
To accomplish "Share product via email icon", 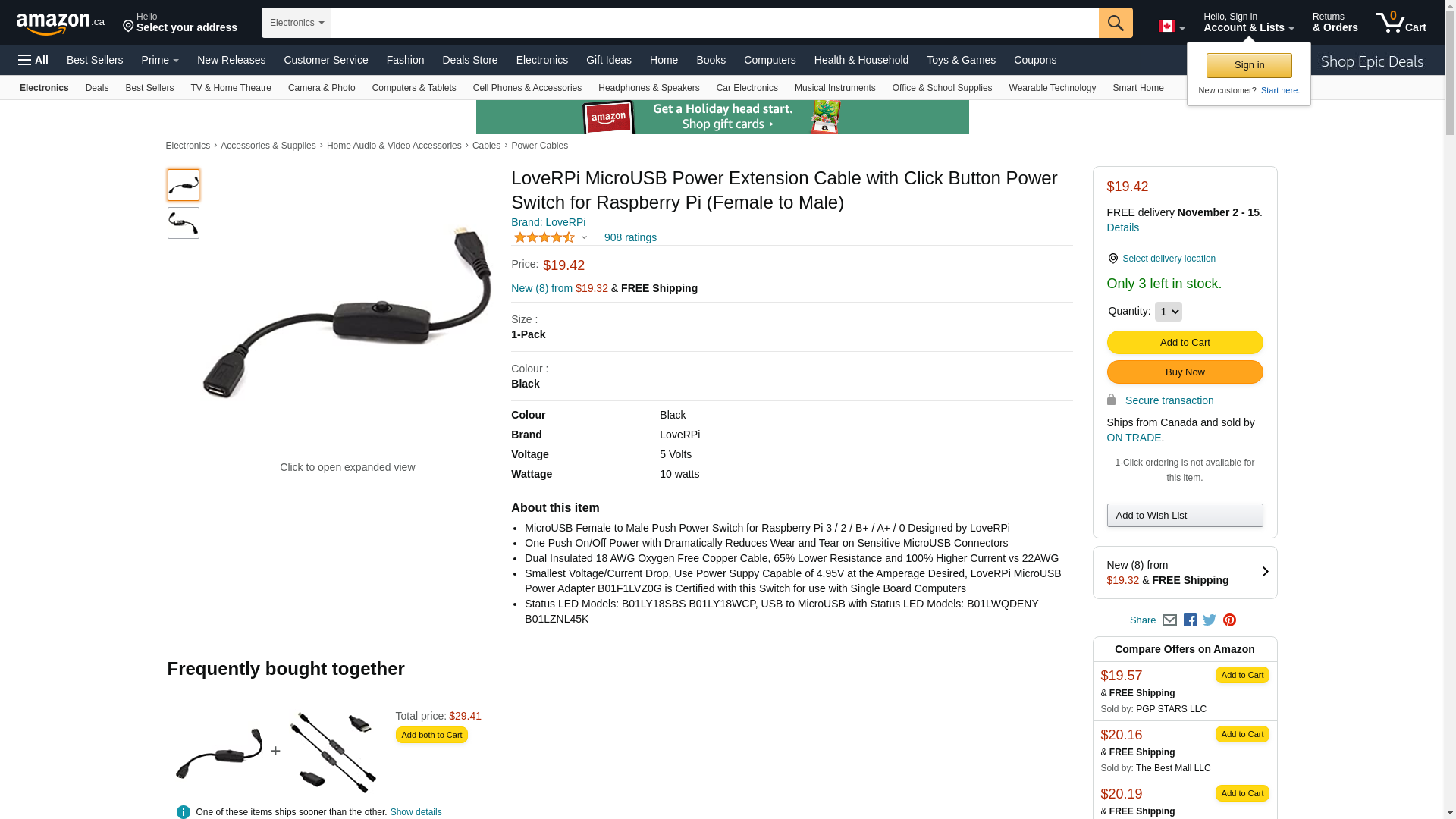I will point(1169,620).
